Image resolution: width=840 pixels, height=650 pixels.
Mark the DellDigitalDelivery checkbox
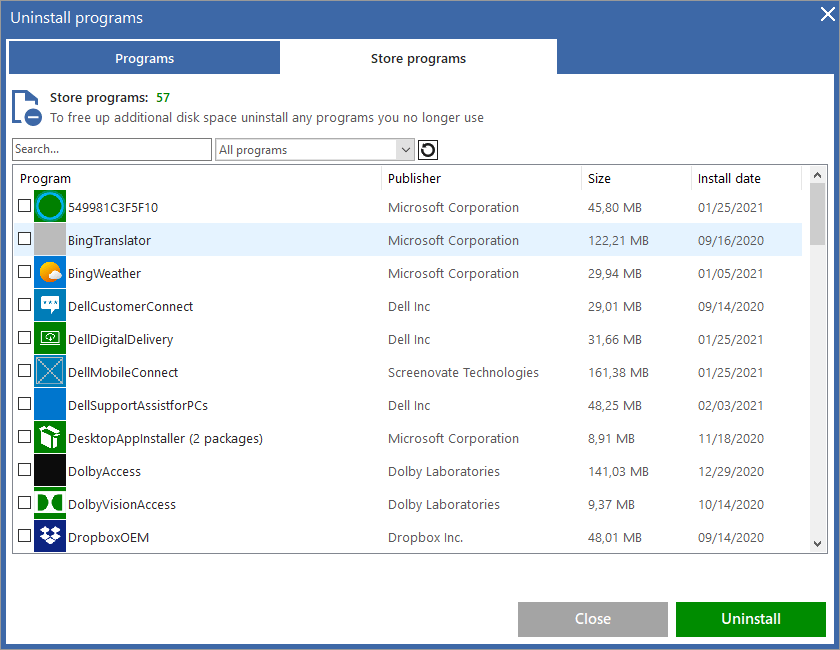point(25,338)
